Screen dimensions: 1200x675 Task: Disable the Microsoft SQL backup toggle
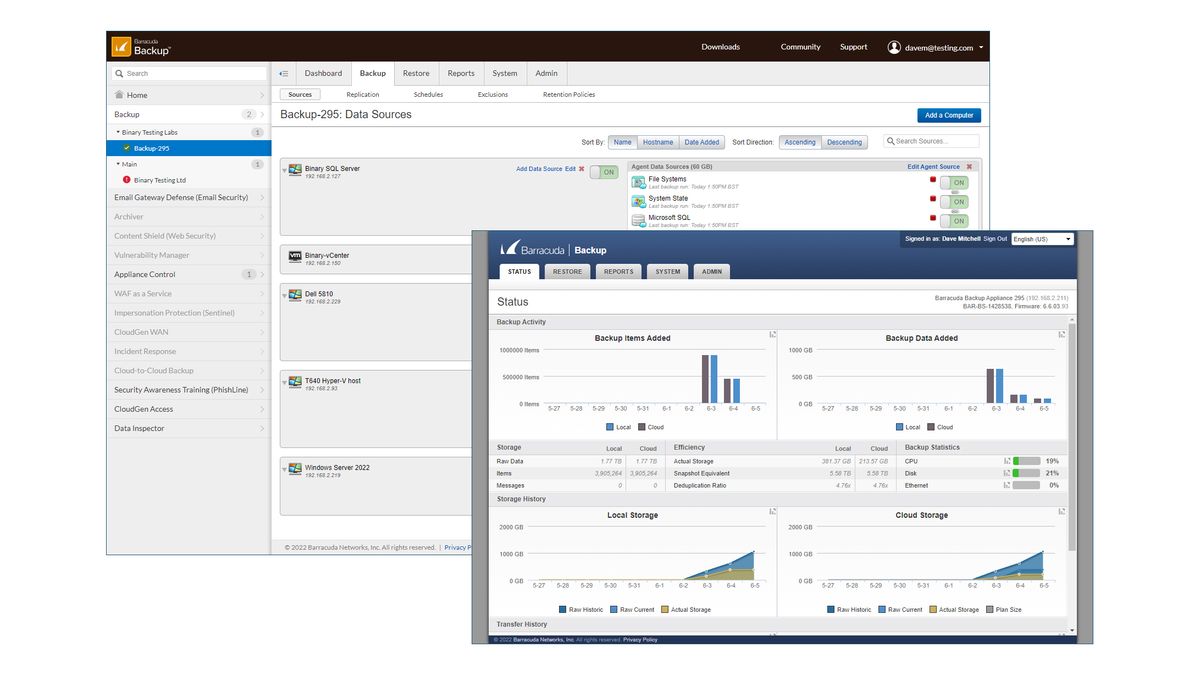[x=956, y=222]
